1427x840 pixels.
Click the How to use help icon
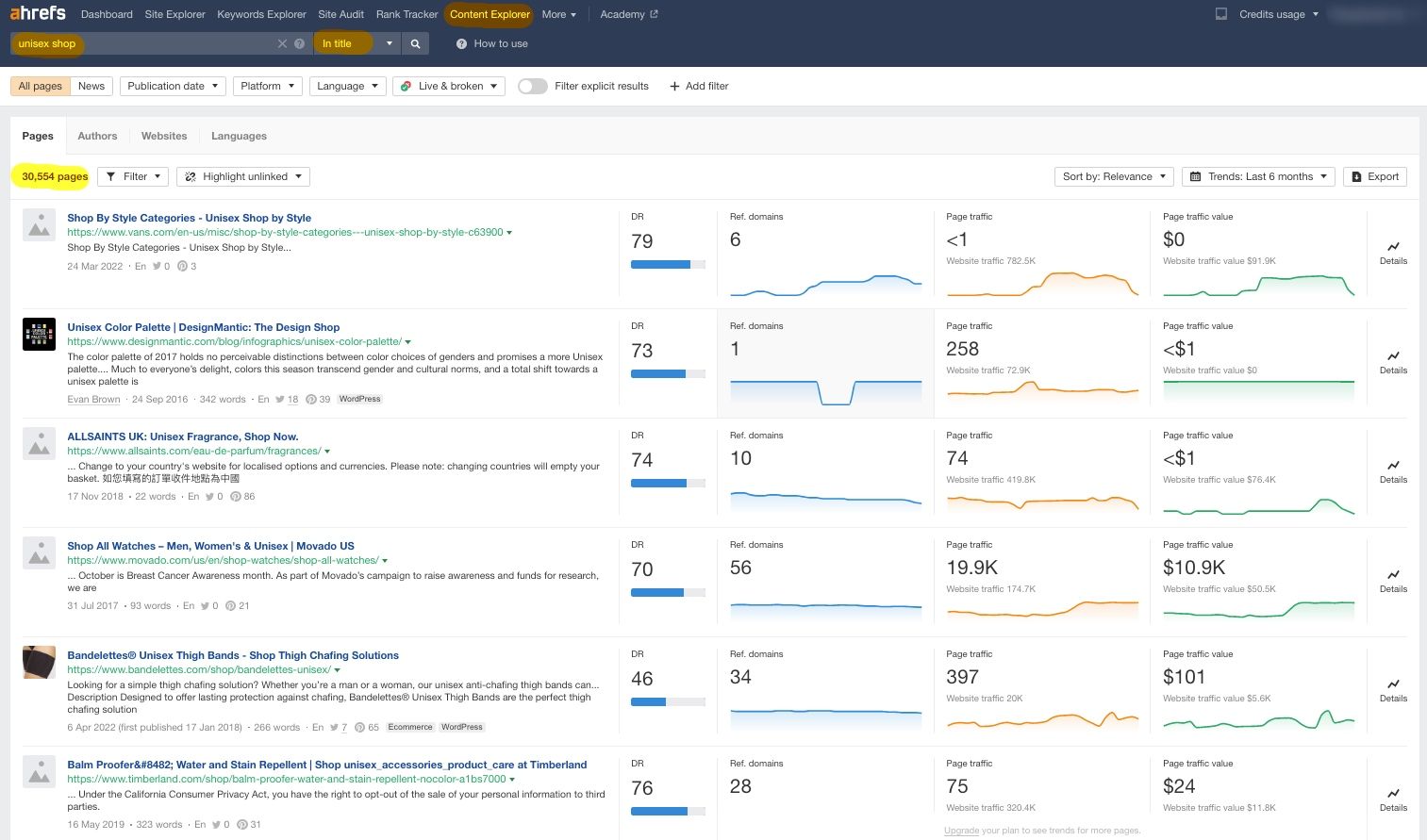[x=461, y=43]
